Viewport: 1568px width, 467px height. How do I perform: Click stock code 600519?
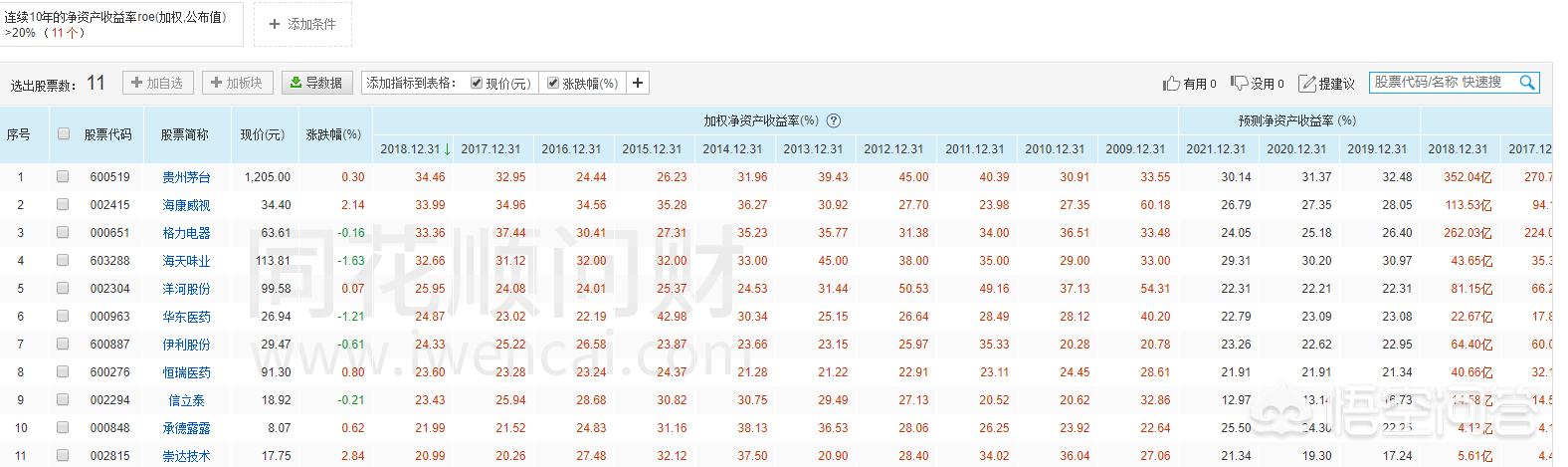pos(109,177)
